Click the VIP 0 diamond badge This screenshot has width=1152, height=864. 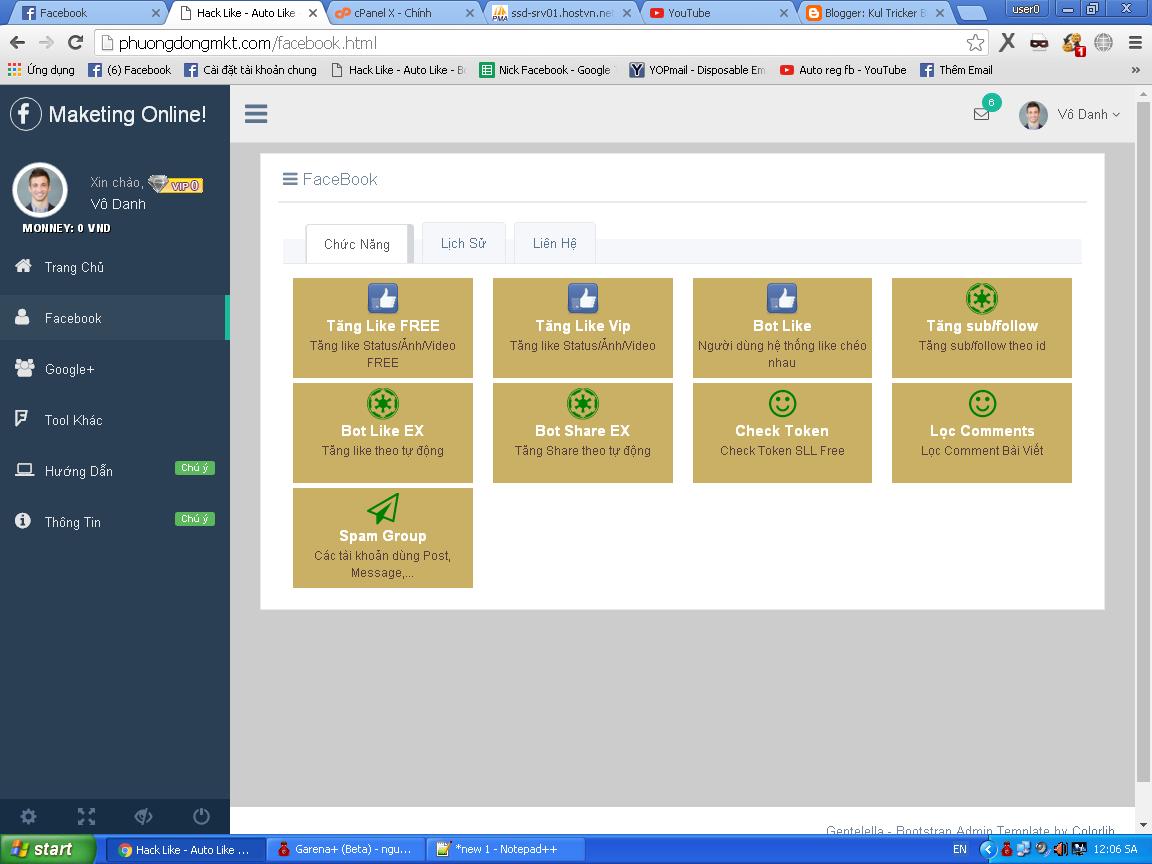tap(176, 184)
